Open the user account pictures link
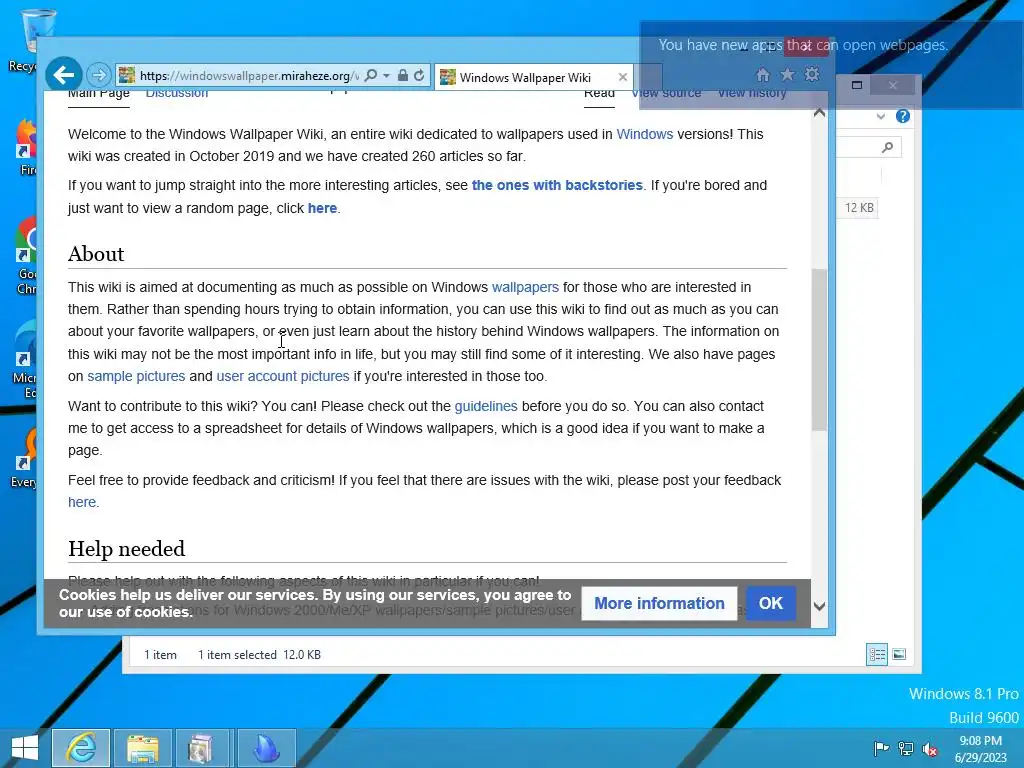Viewport: 1024px width, 768px height. 283,376
